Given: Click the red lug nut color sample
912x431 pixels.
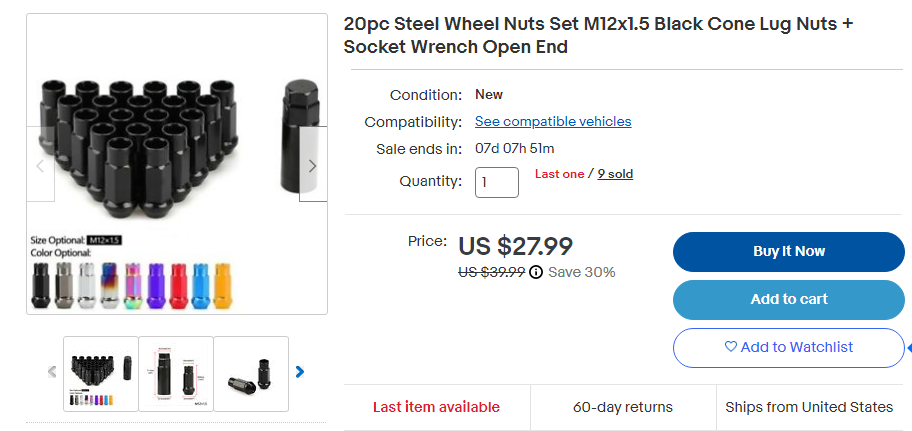Looking at the screenshot, I should tap(179, 286).
